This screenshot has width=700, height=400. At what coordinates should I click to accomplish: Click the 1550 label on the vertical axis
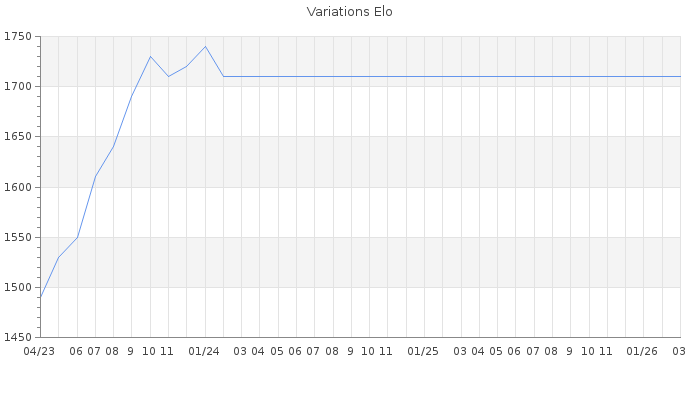click(18, 238)
